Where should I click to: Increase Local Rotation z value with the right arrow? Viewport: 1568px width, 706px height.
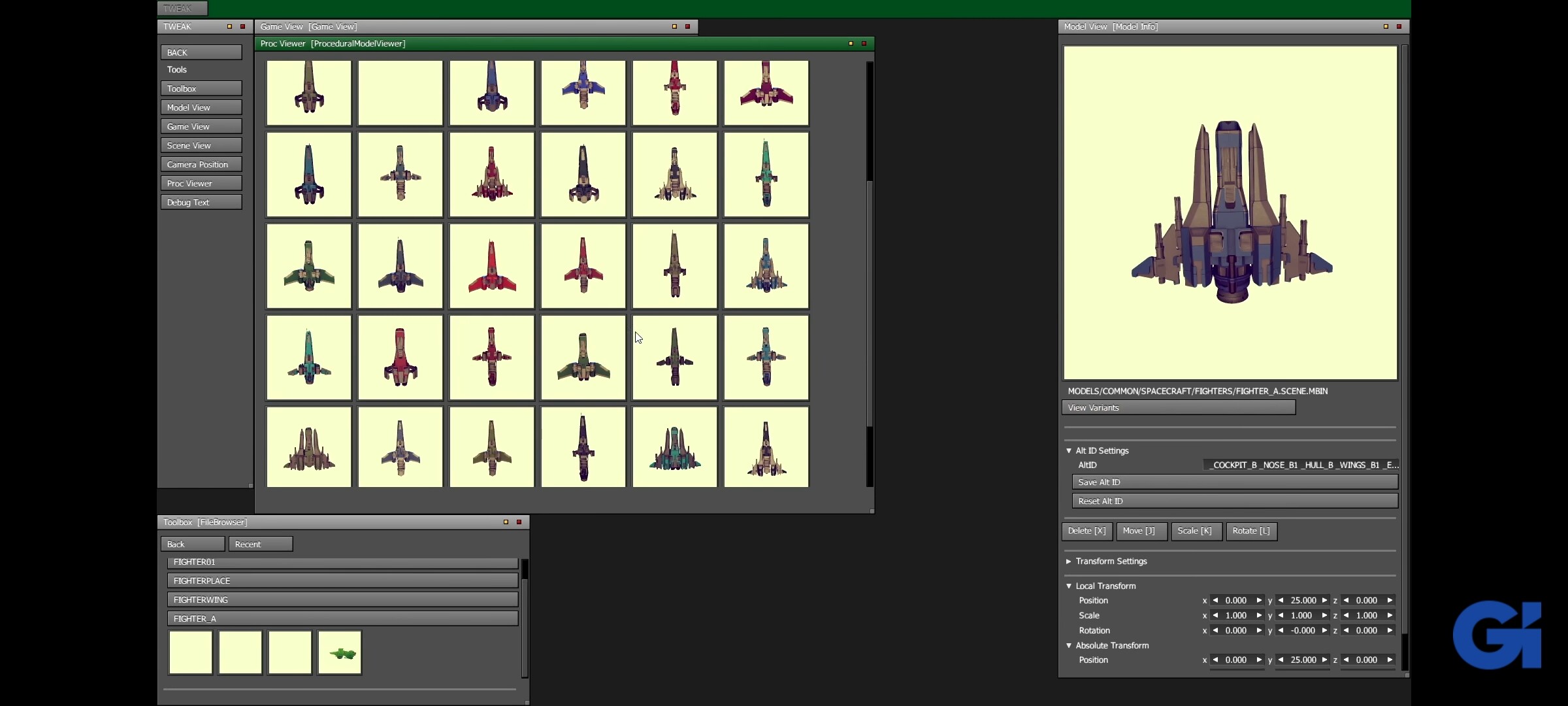tap(1390, 631)
